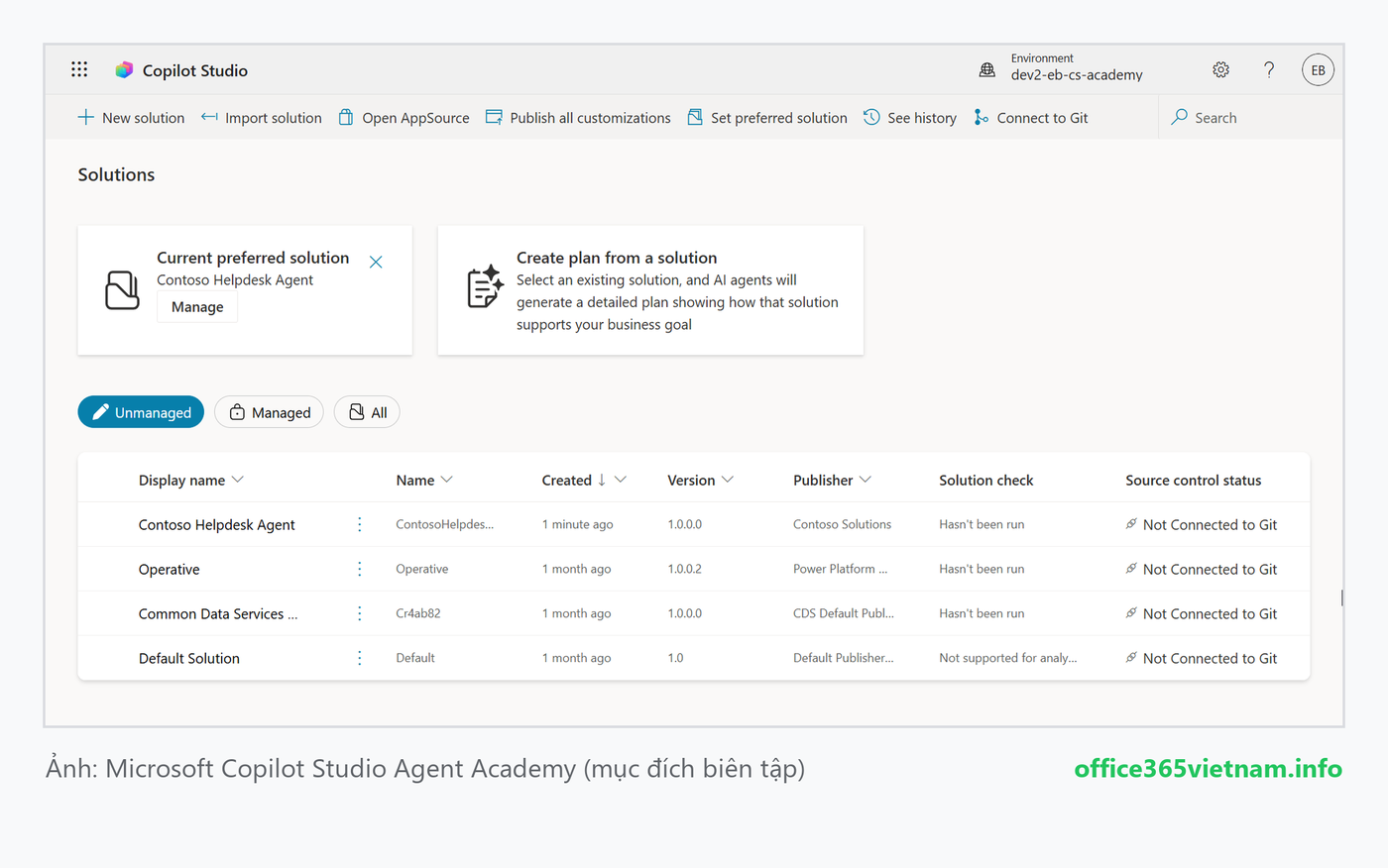The width and height of the screenshot is (1388, 868).
Task: Click Import solution toolbar item
Action: (262, 117)
